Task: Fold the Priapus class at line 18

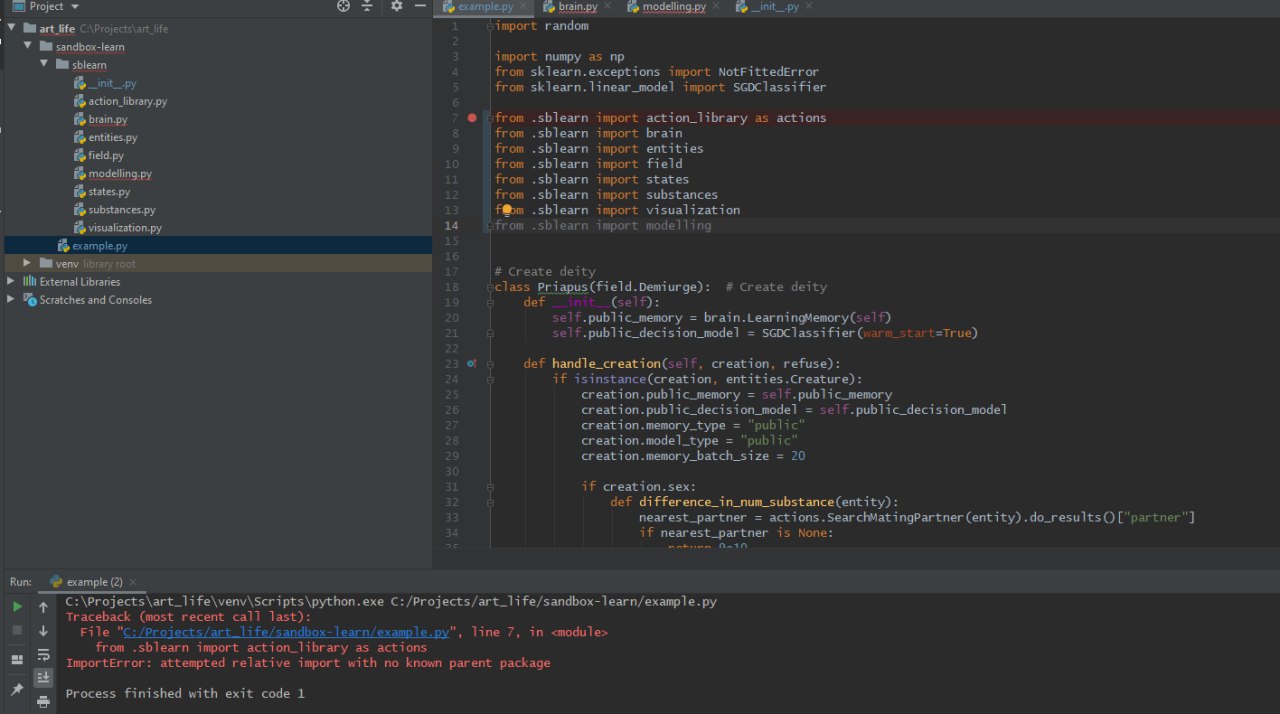Action: (490, 287)
